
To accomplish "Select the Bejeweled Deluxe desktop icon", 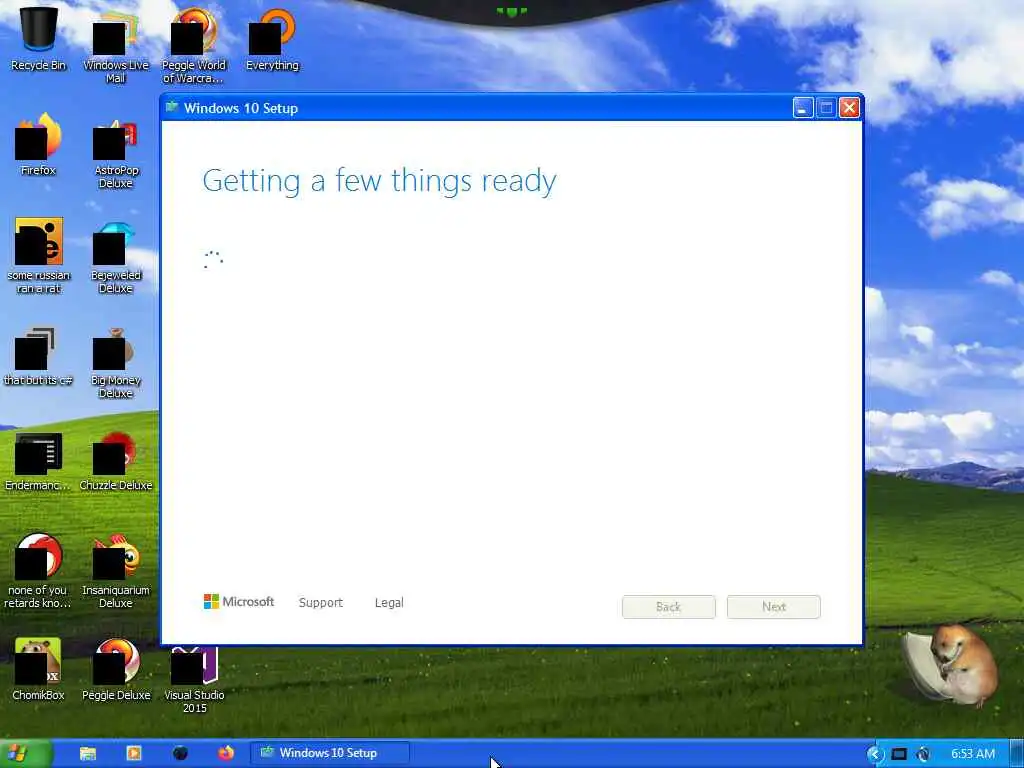I will (116, 257).
